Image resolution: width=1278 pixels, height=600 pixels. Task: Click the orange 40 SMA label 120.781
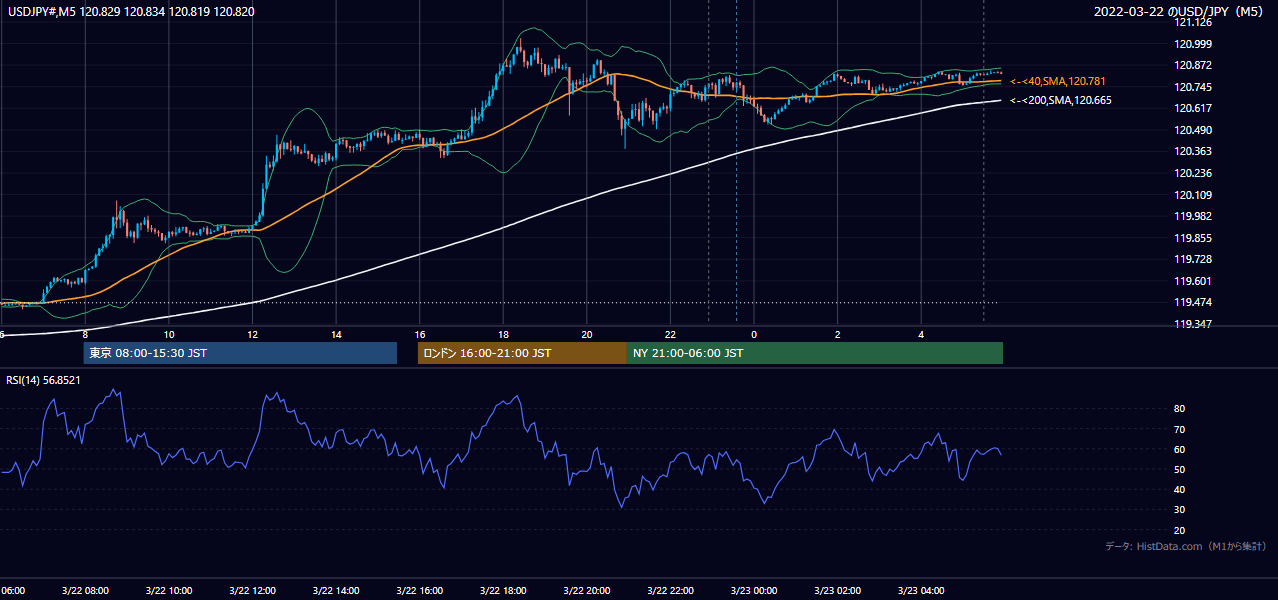(1058, 81)
